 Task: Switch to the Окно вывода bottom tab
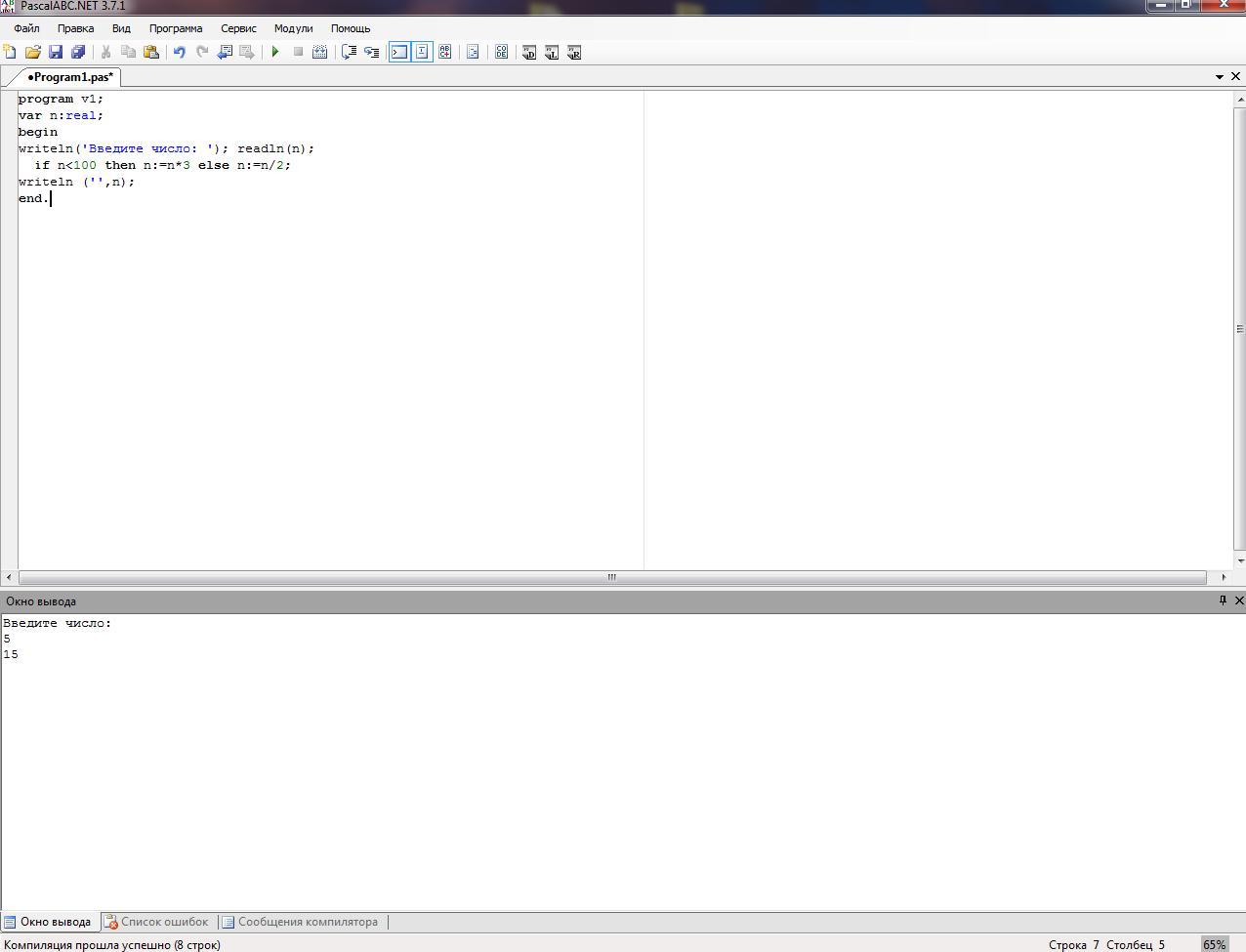48,922
